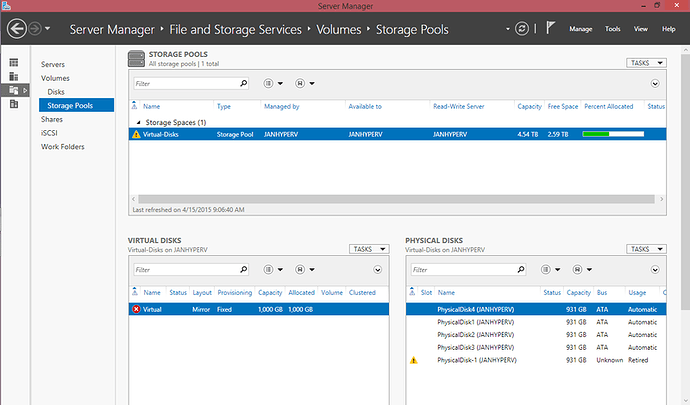This screenshot has height=405, width=690.
Task: Open the notifications flag
Action: click(552, 30)
